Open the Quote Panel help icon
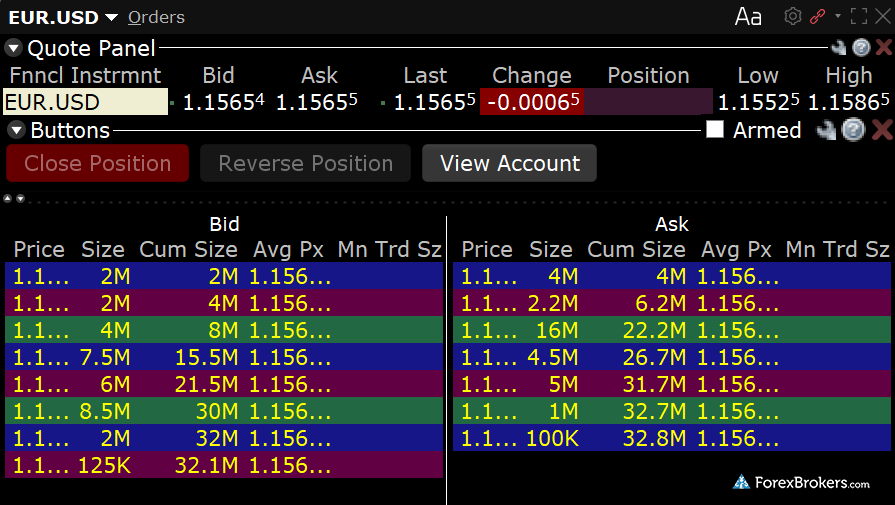 pos(860,47)
